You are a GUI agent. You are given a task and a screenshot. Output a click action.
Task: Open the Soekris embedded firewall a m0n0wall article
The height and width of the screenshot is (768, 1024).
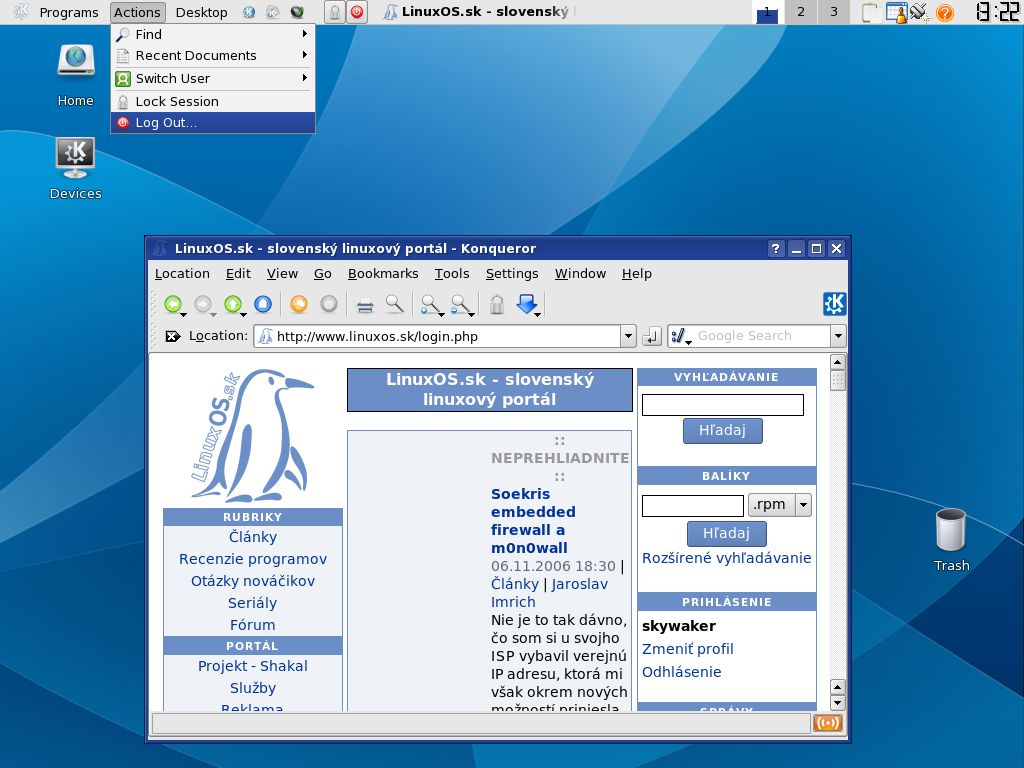pos(533,521)
